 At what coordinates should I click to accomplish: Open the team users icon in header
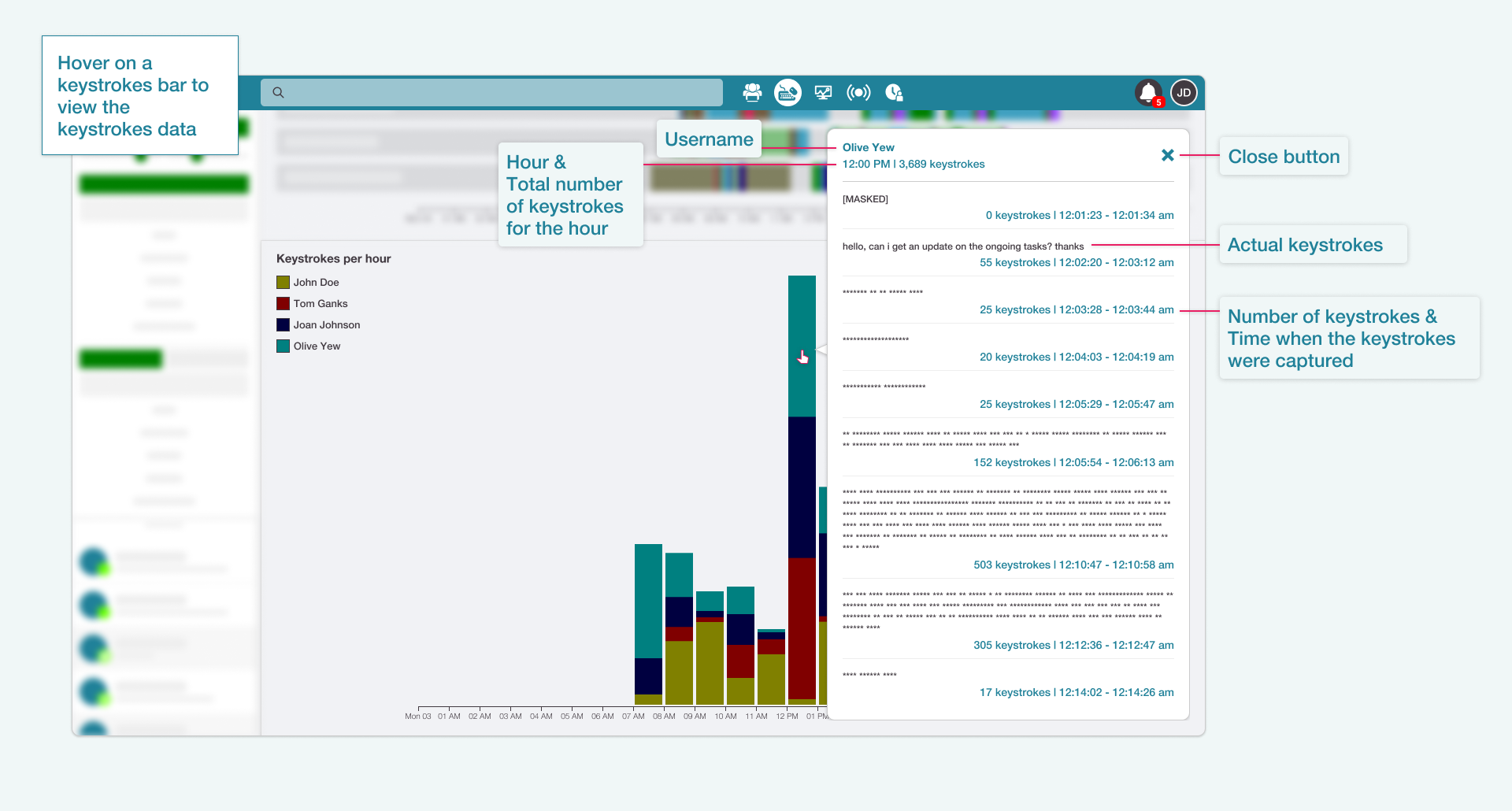[752, 93]
